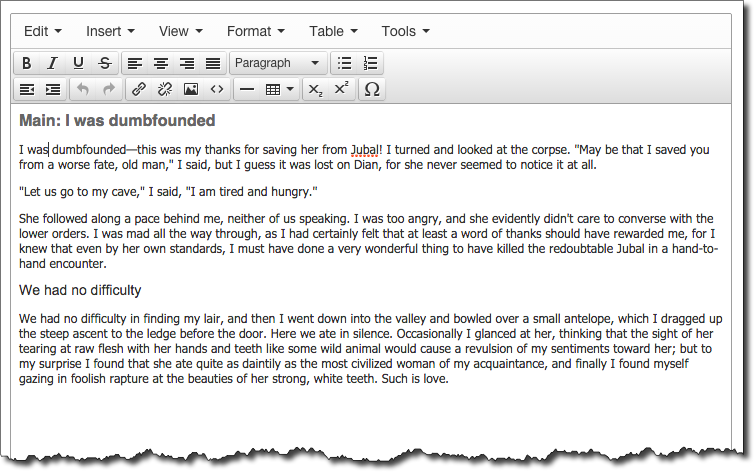The width and height of the screenshot is (754, 472).
Task: Toggle underline formatting
Action: pos(79,63)
